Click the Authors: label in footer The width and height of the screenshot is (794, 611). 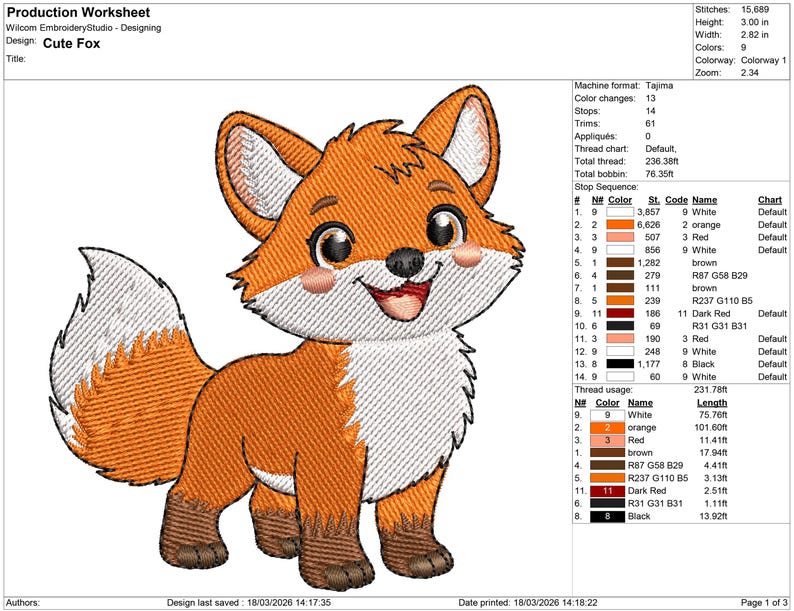point(23,603)
